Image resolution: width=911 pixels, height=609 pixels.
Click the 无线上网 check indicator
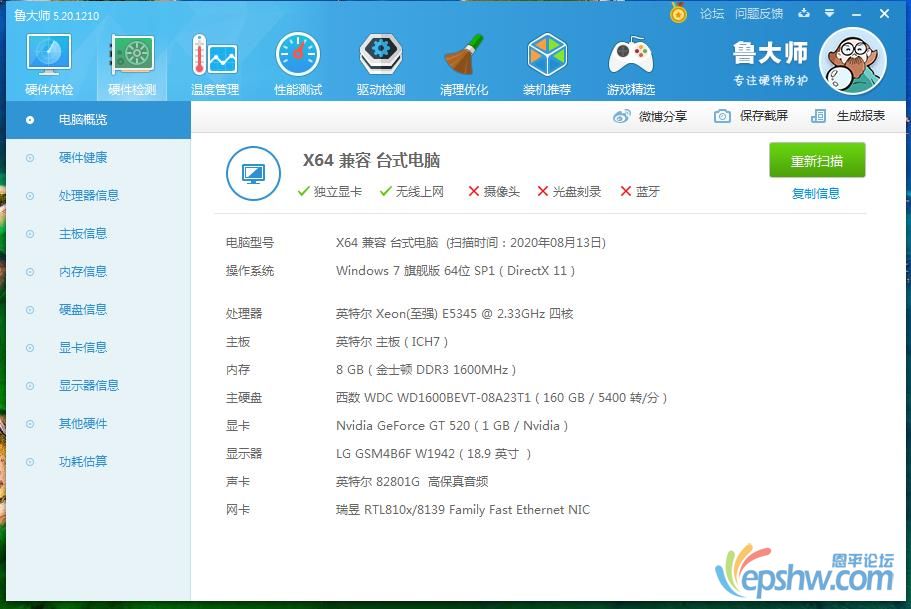click(x=411, y=191)
